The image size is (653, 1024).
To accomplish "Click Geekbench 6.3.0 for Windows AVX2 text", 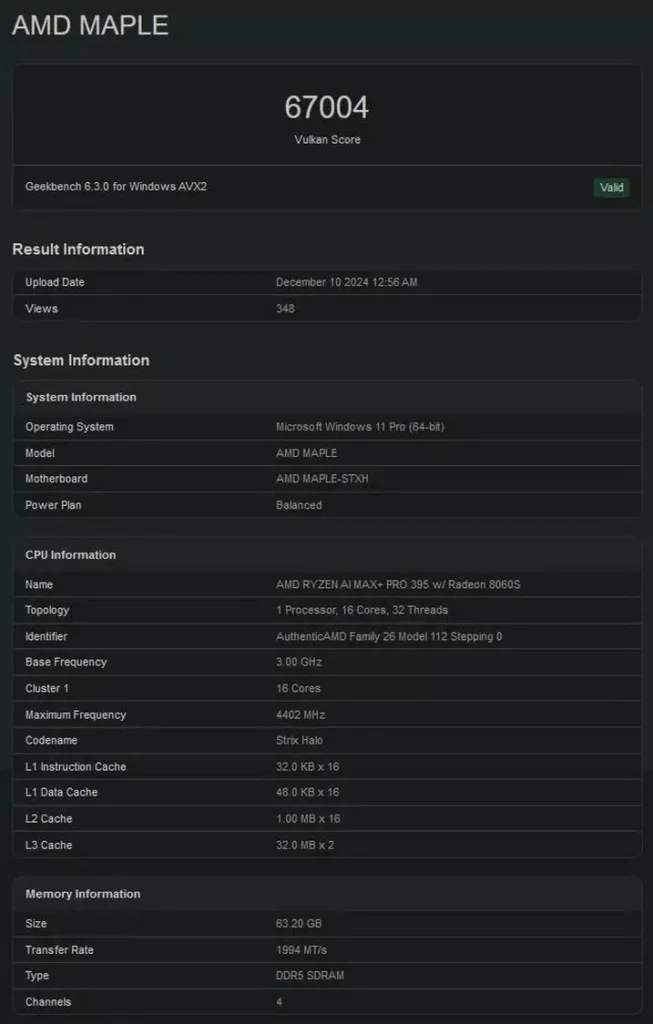I will pyautogui.click(x=116, y=186).
